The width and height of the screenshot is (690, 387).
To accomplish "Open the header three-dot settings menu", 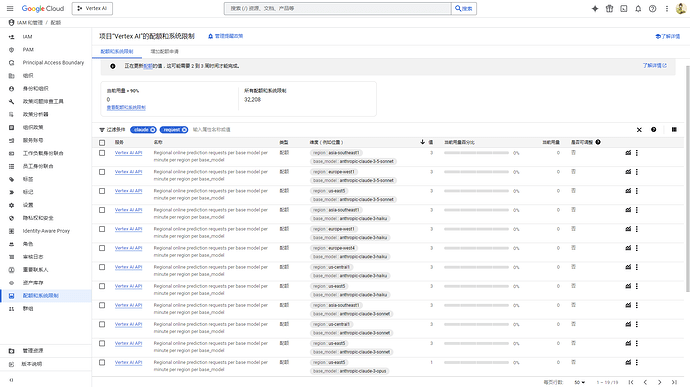I will 667,8.
